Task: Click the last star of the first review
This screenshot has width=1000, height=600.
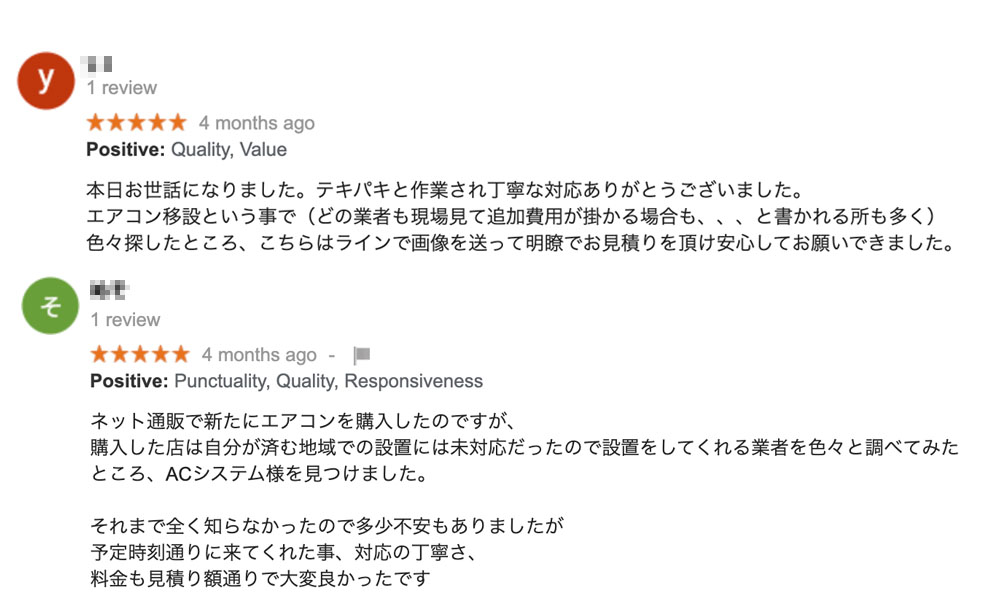Action: 177,122
